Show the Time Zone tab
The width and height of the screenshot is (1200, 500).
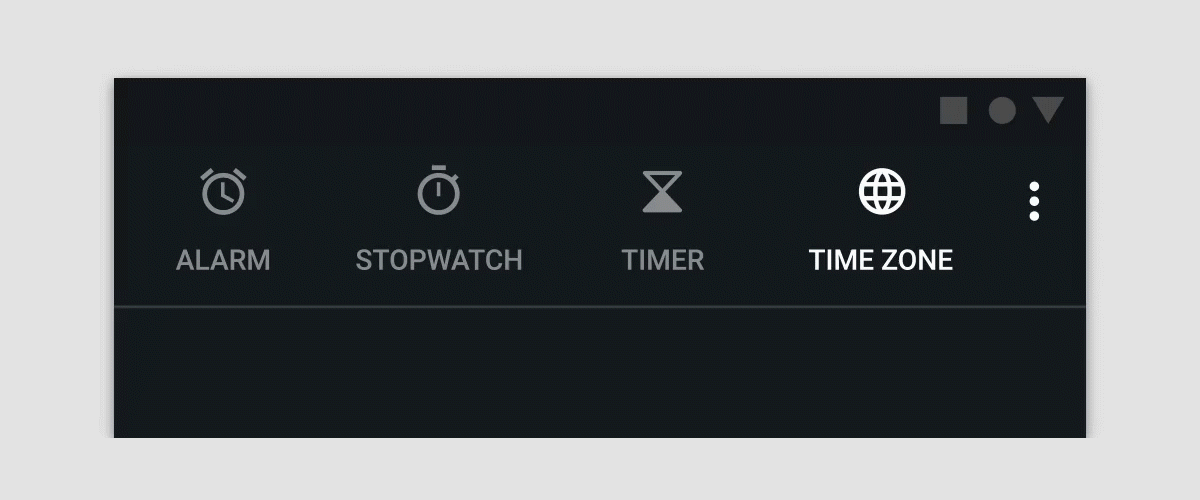click(x=881, y=220)
